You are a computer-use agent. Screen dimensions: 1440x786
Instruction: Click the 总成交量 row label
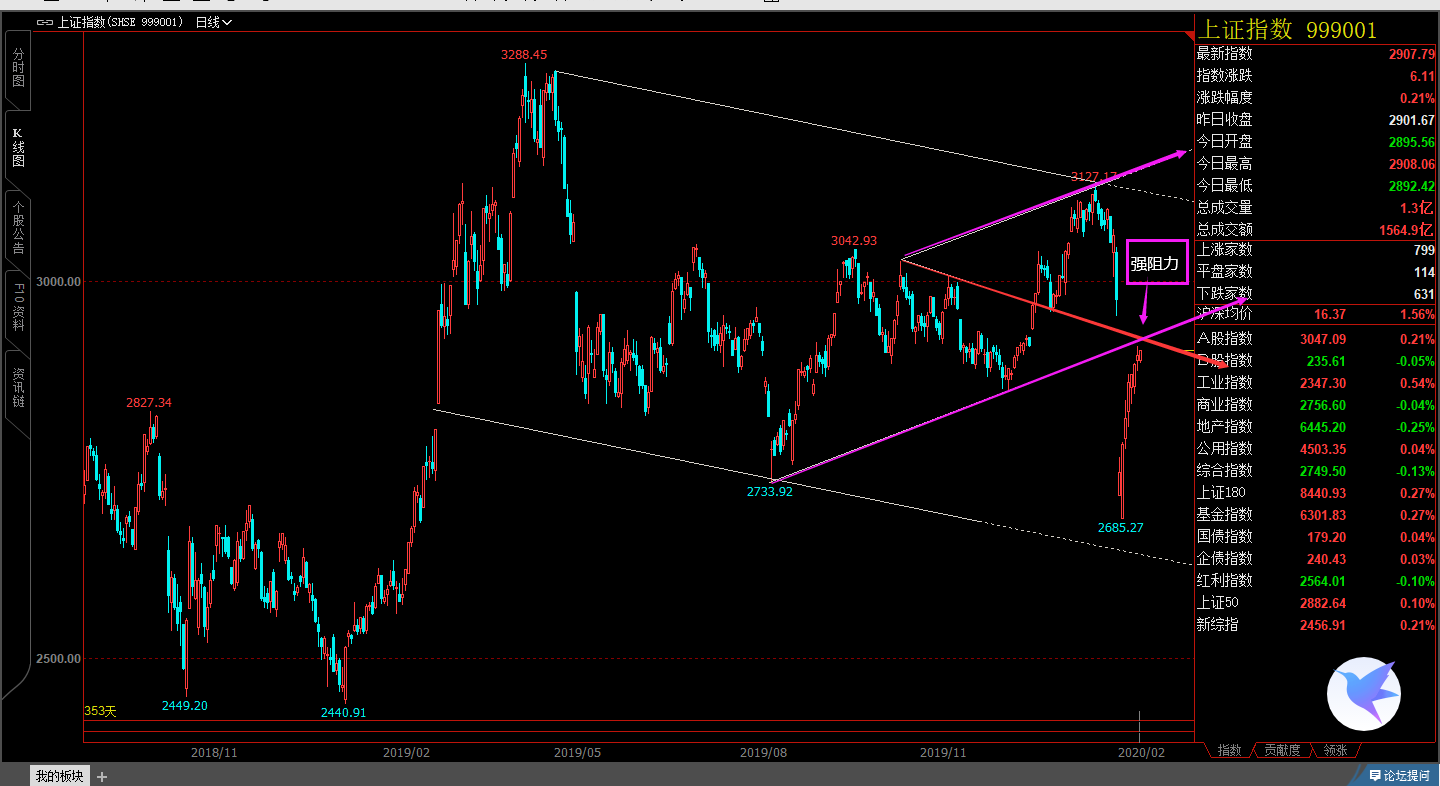(1224, 208)
